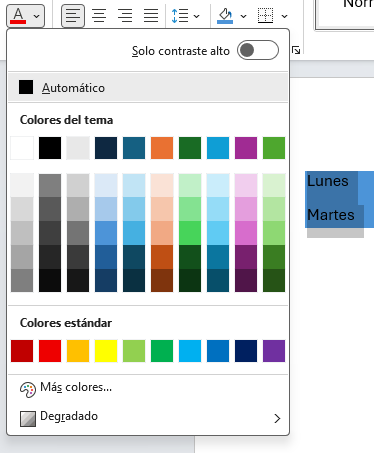
Task: Open the font color dropdown arrow
Action: point(37,16)
